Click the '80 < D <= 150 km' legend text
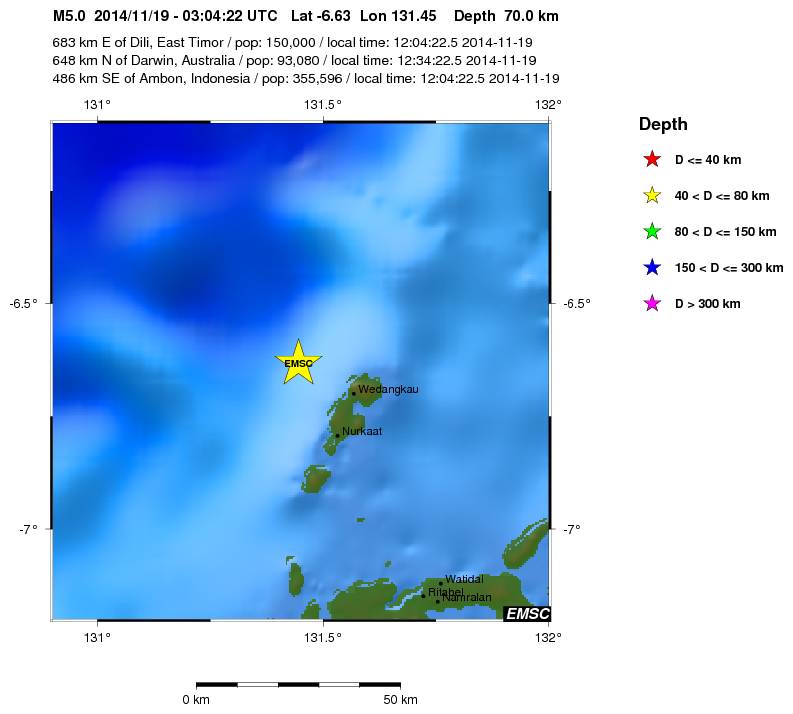 (725, 232)
